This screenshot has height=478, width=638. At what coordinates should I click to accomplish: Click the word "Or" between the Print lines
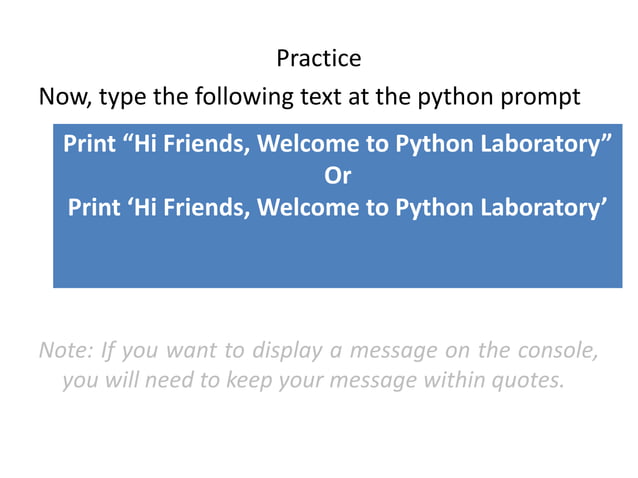(338, 176)
